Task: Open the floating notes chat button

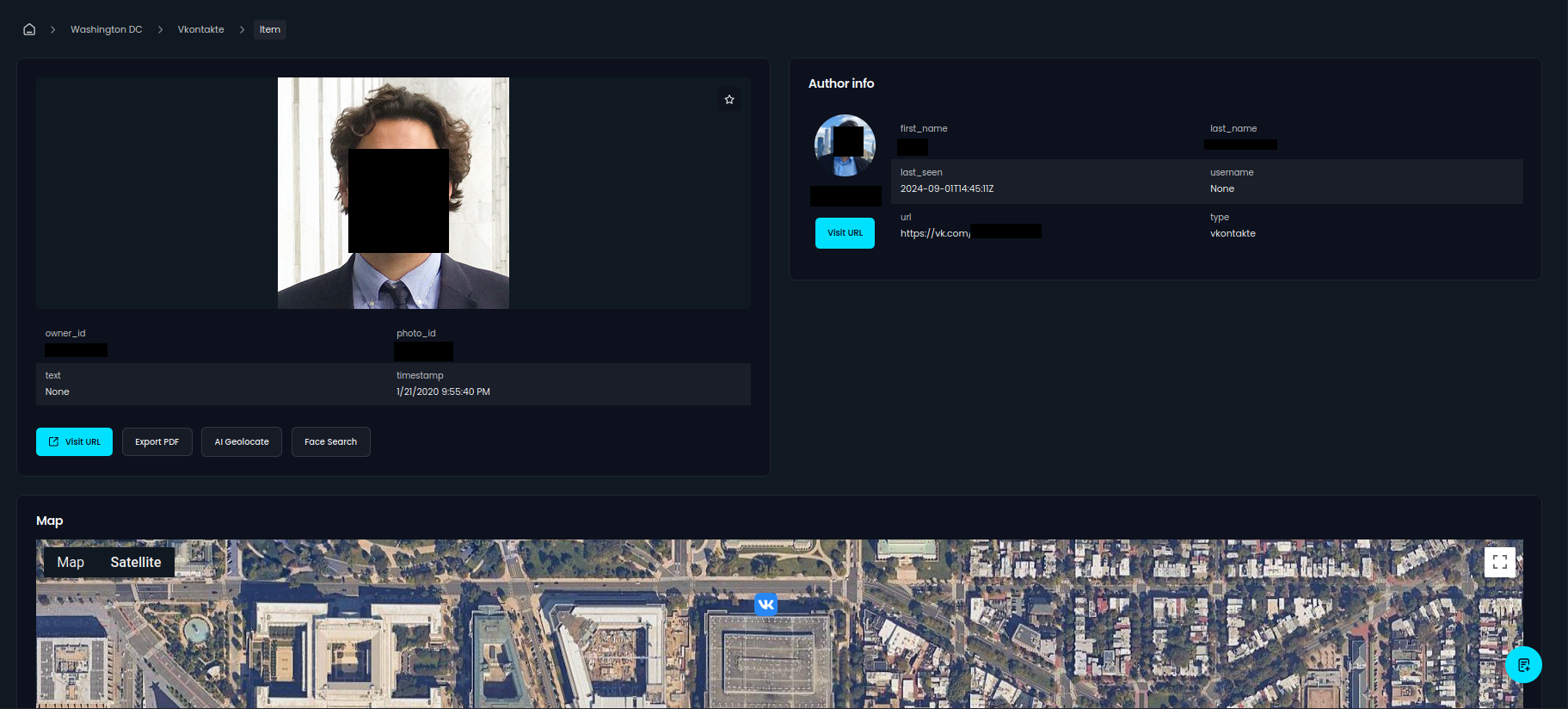Action: [x=1523, y=664]
